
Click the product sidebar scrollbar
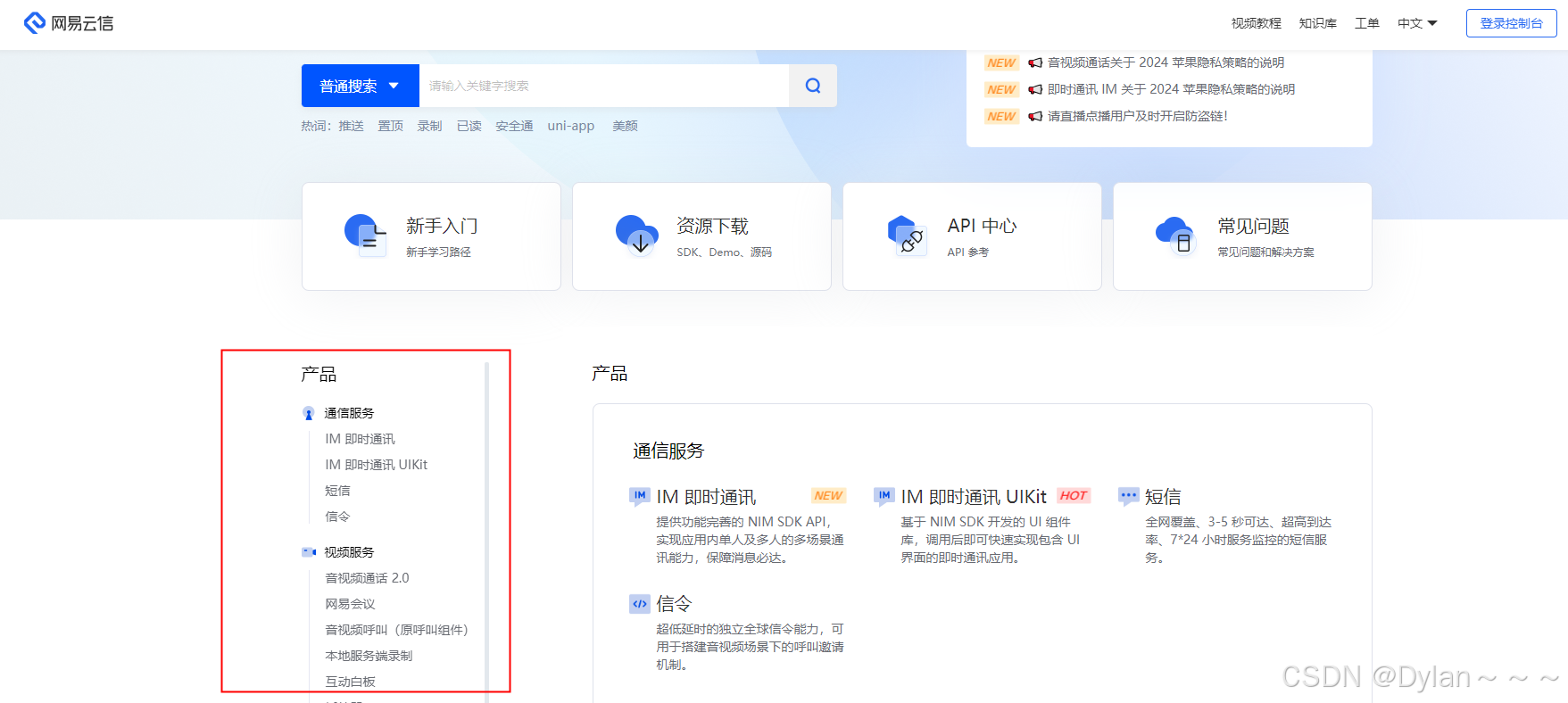click(x=486, y=532)
